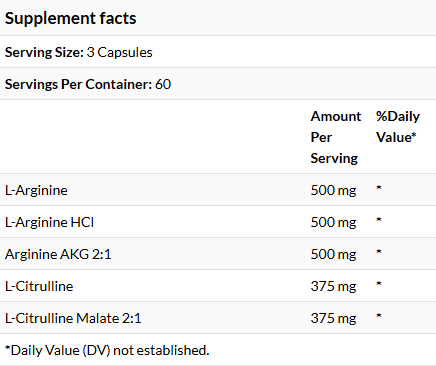
Task: Click the 'Serving Size:' label
Action: (44, 52)
